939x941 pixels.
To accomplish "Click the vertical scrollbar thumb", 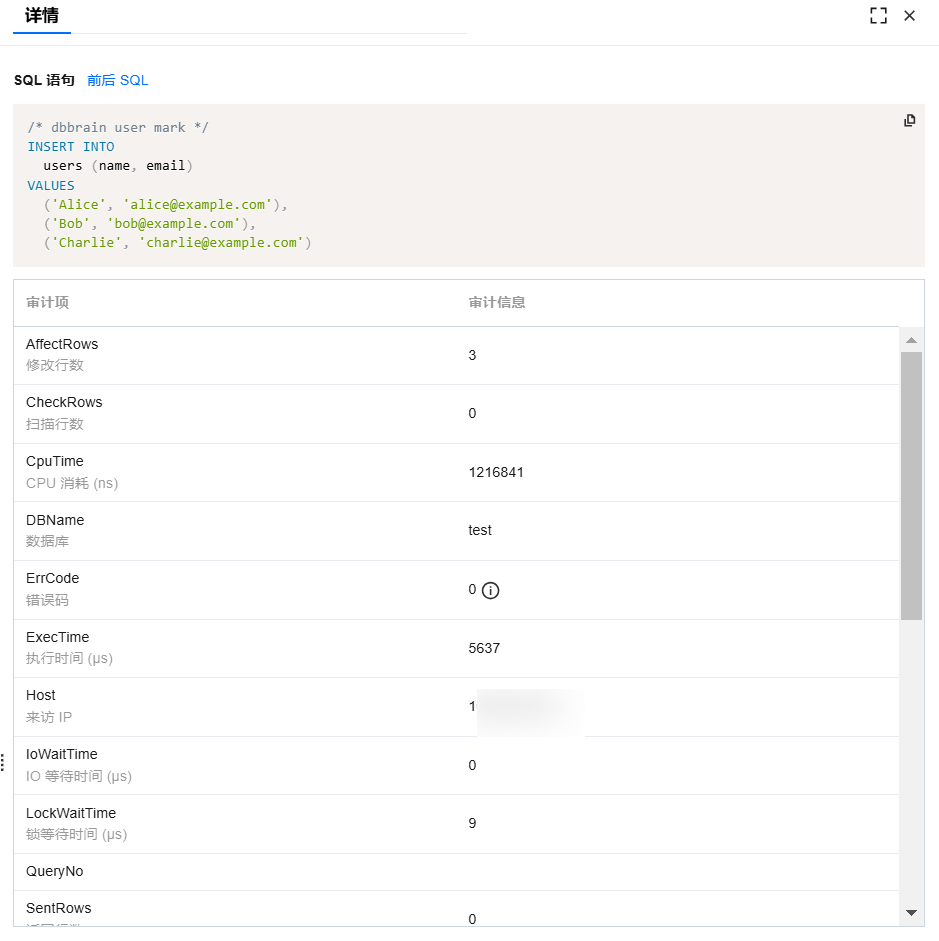I will pyautogui.click(x=910, y=485).
